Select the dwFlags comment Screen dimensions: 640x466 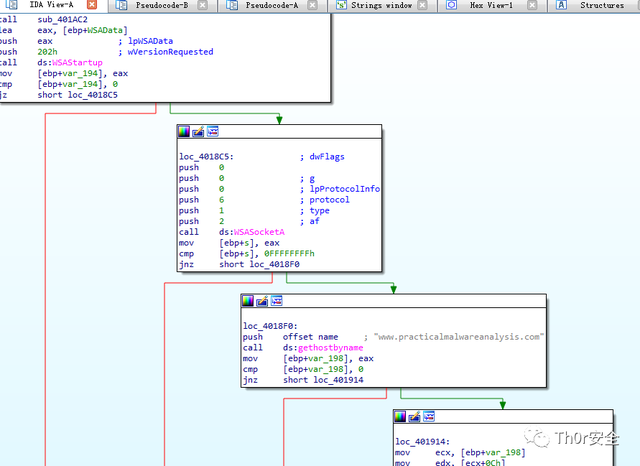point(327,157)
